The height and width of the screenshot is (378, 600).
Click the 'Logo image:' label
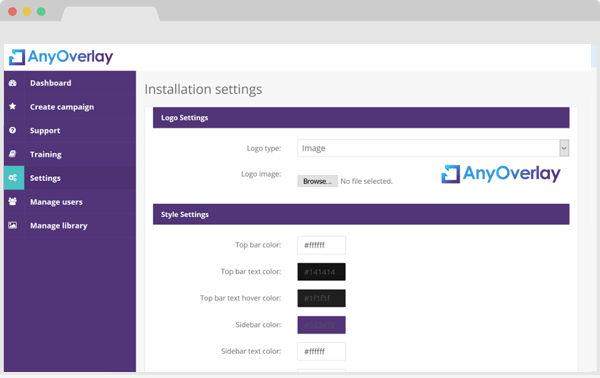coord(261,174)
